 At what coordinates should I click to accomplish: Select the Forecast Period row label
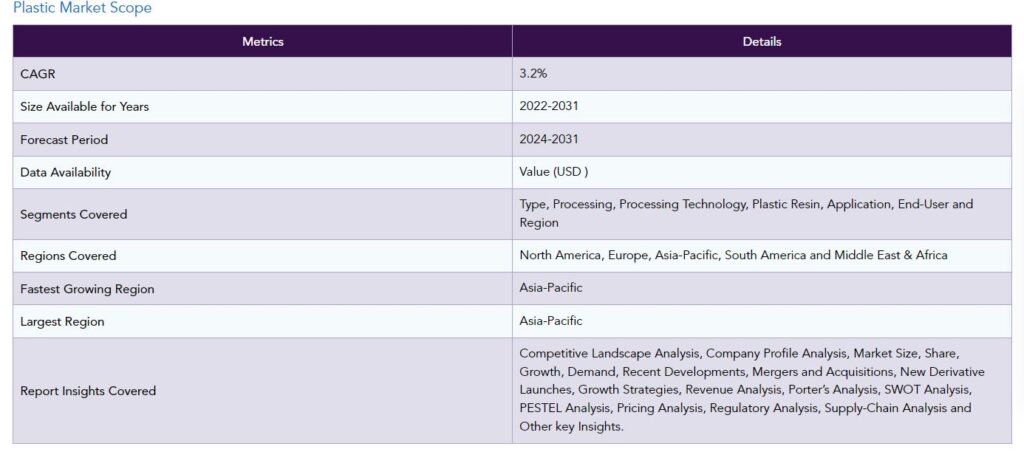tap(64, 139)
